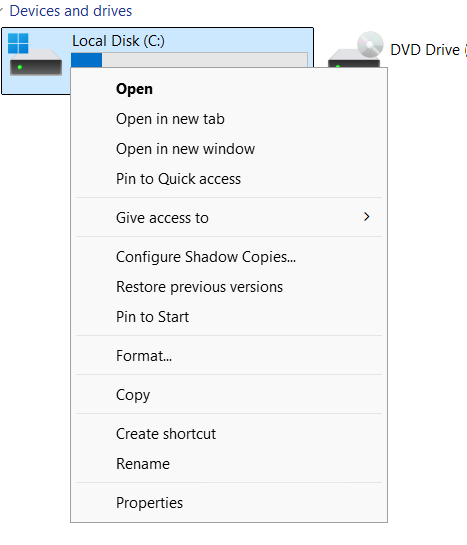
Task: Click the Local Disk (C:) label
Action: pos(118,41)
